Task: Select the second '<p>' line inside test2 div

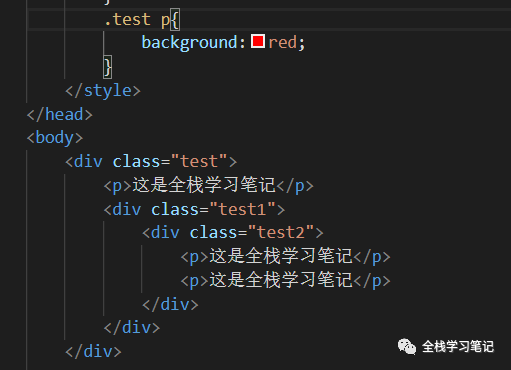Action: pos(285,280)
